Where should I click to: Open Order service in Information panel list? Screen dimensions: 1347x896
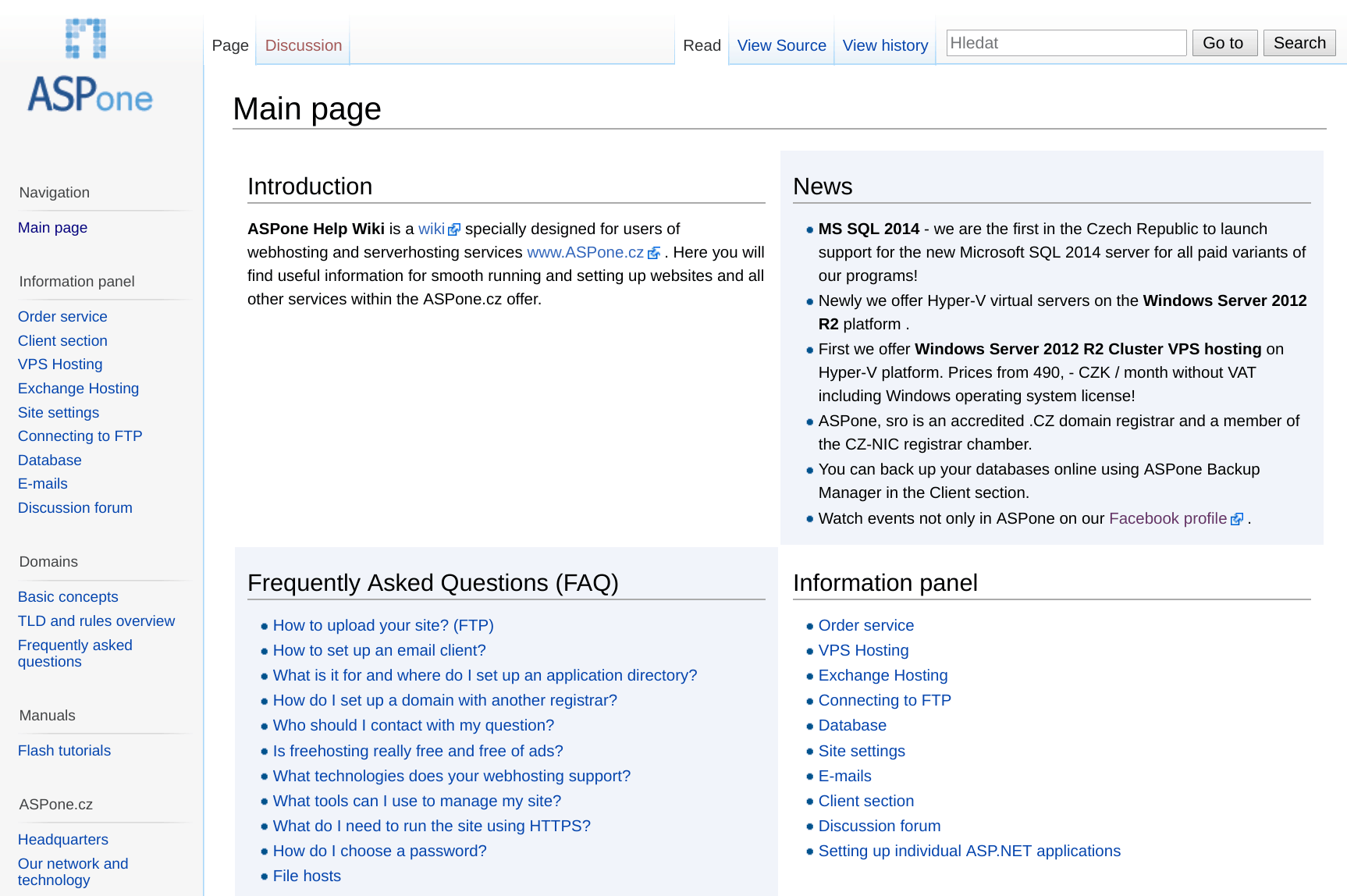(865, 626)
